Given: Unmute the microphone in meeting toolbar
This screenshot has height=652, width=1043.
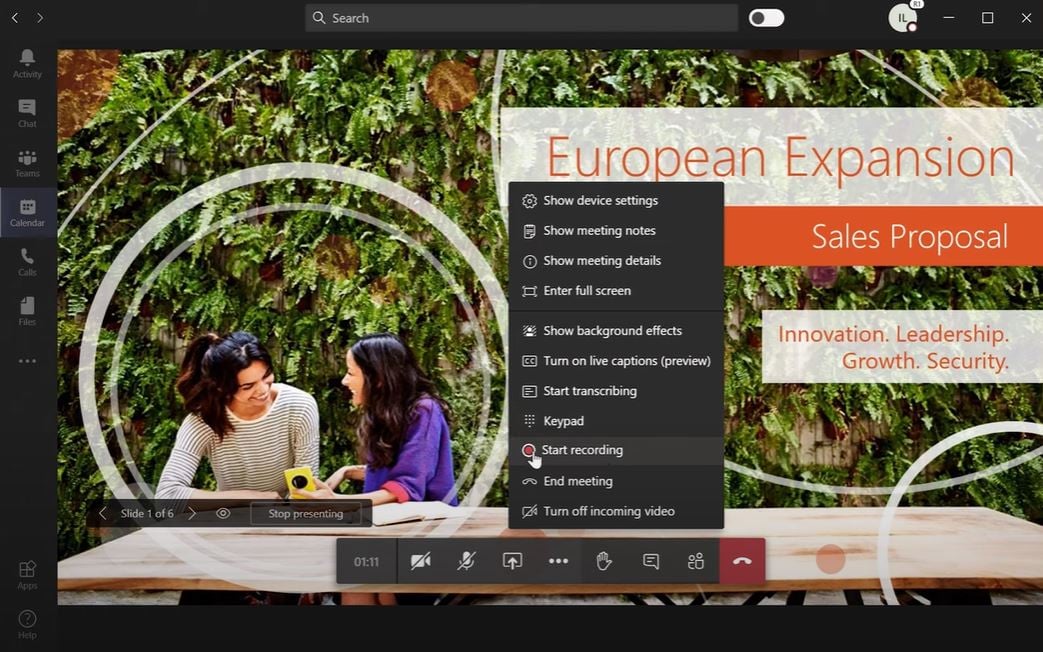Looking at the screenshot, I should click(466, 562).
